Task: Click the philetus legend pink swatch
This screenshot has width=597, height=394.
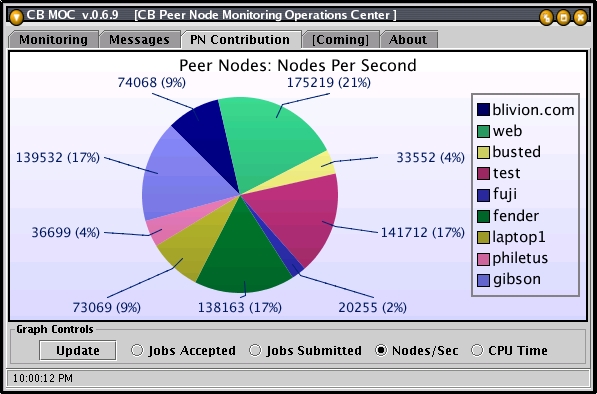Action: (x=483, y=258)
